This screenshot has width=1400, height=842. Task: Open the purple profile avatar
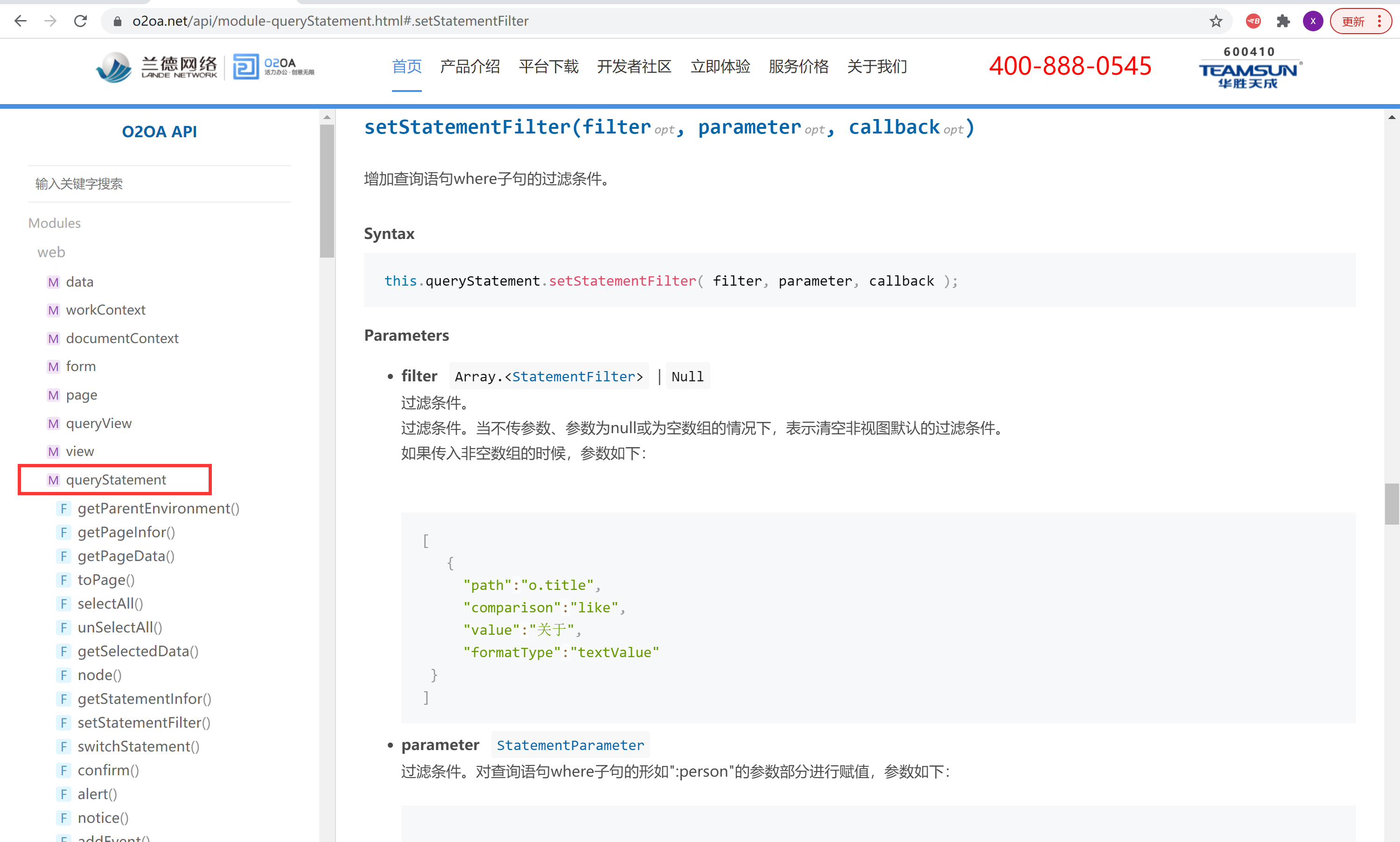(1313, 21)
